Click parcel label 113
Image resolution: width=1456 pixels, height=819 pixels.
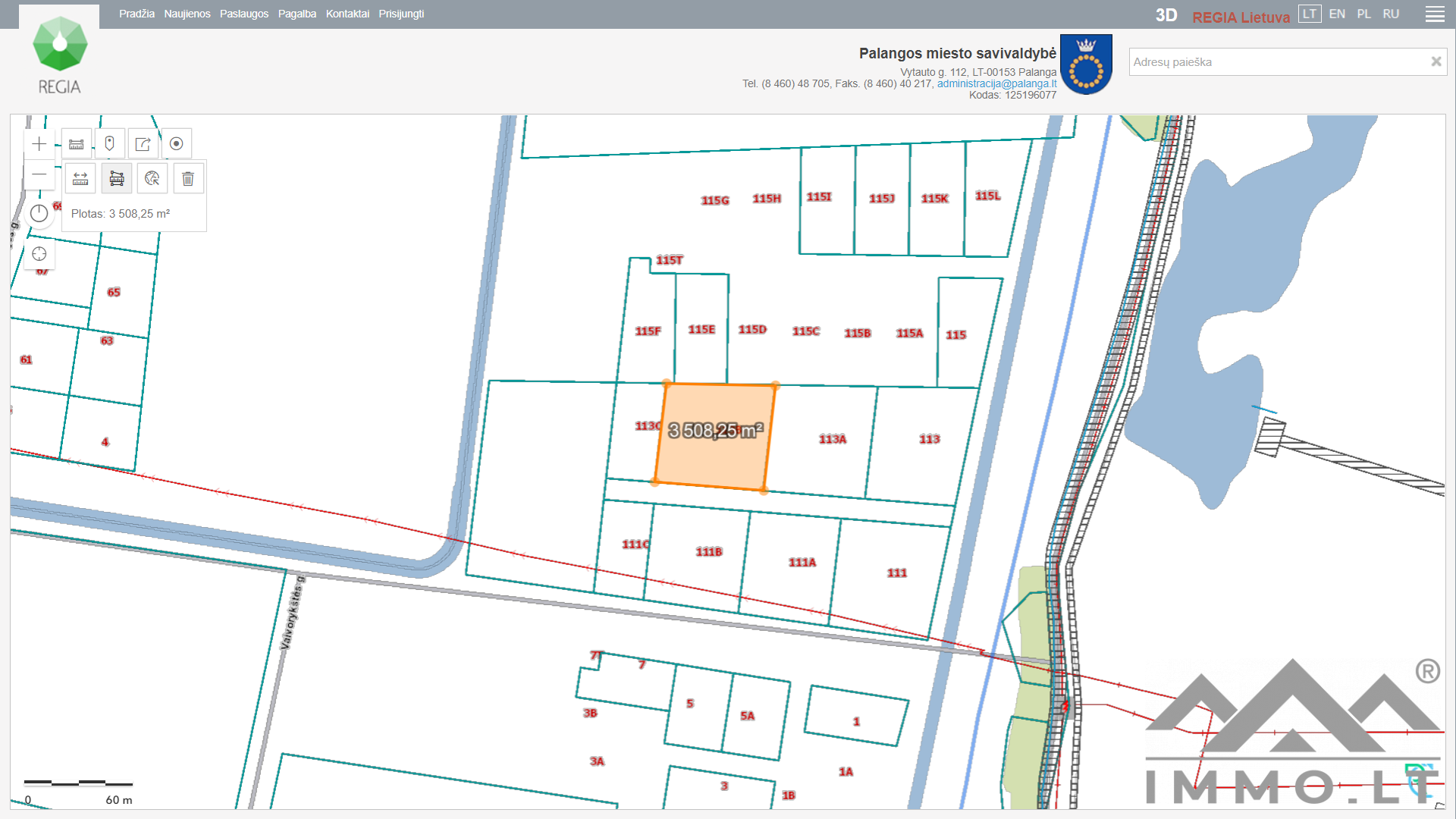[930, 439]
